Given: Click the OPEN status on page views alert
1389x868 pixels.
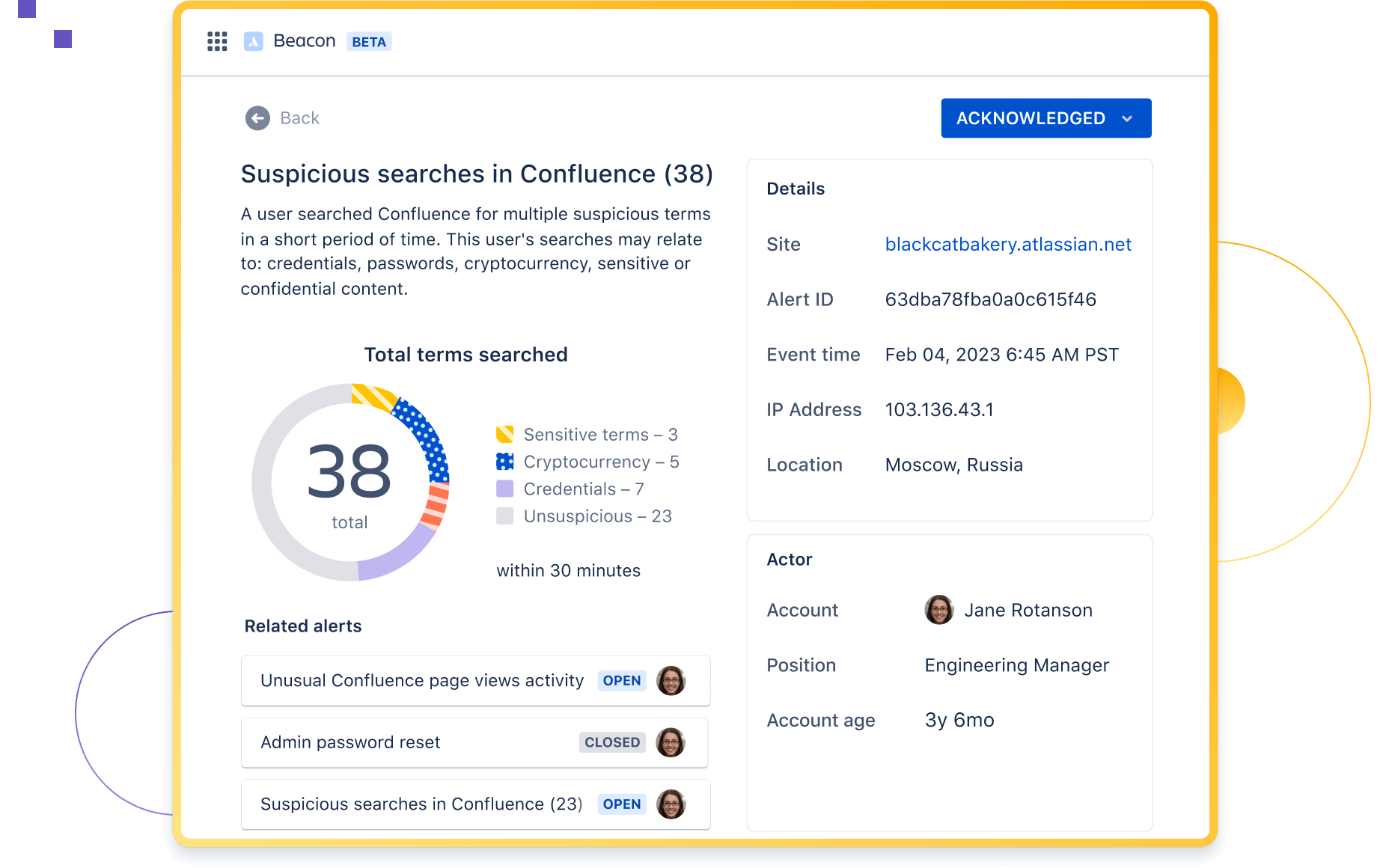Looking at the screenshot, I should [x=622, y=681].
